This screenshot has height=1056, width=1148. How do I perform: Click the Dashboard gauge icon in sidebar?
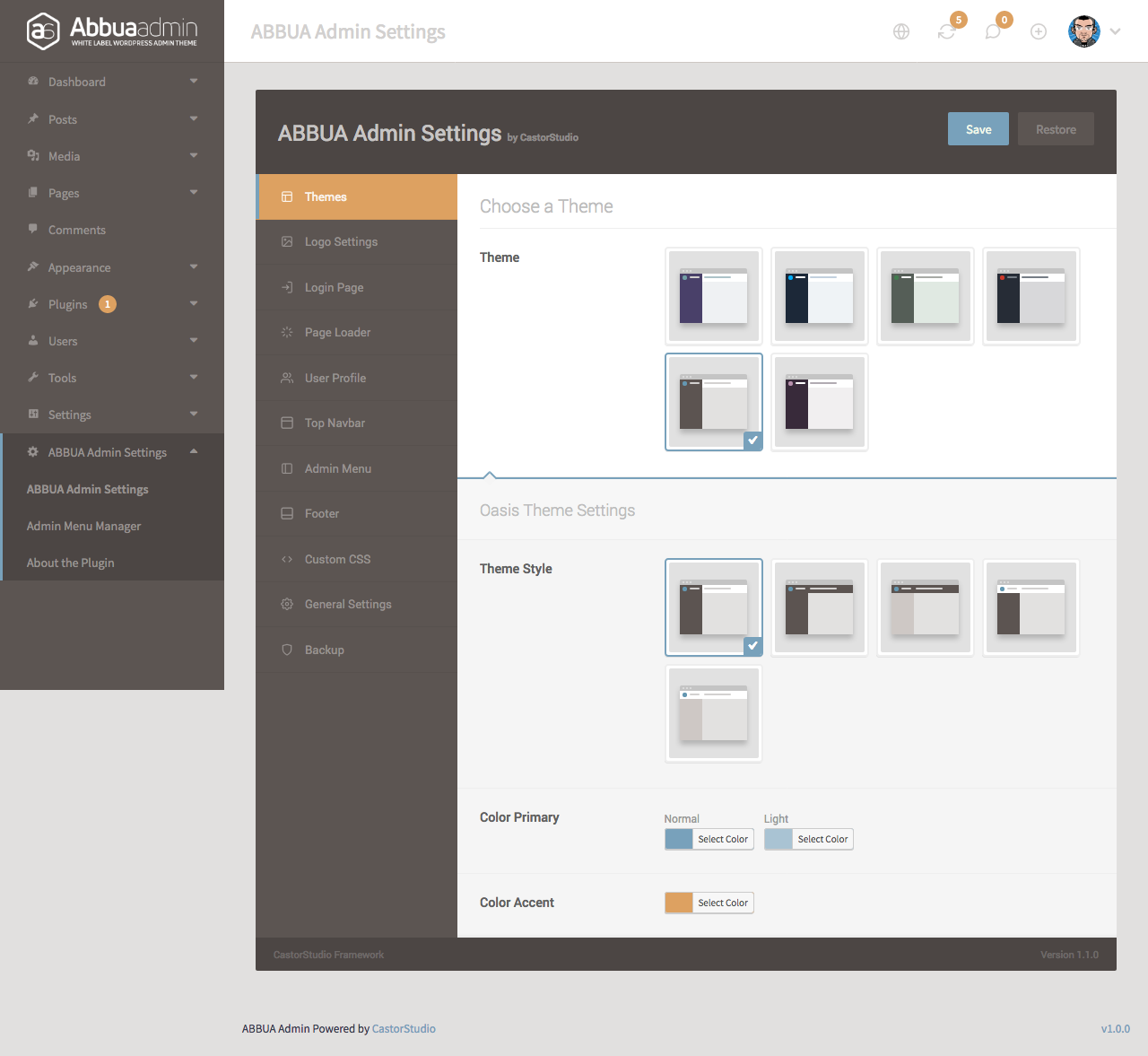pyautogui.click(x=33, y=82)
